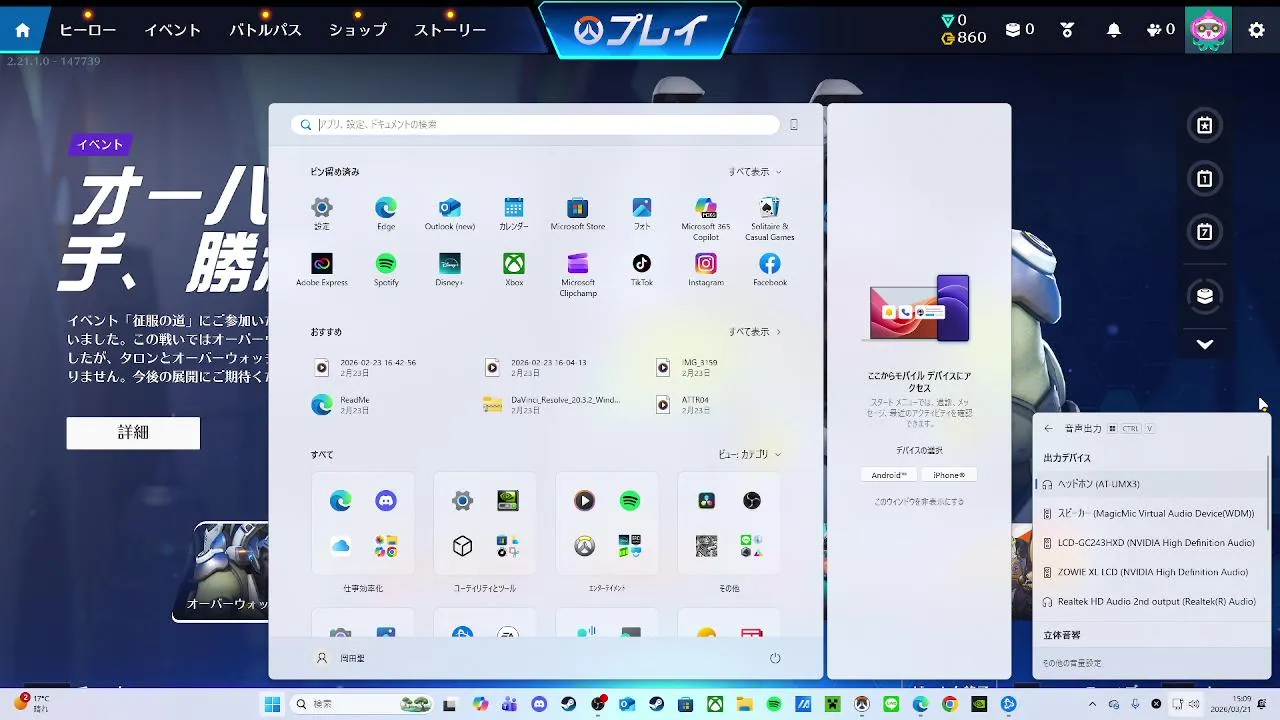Expand pinned apps すべて表示
This screenshot has width=1280, height=720.
(755, 172)
